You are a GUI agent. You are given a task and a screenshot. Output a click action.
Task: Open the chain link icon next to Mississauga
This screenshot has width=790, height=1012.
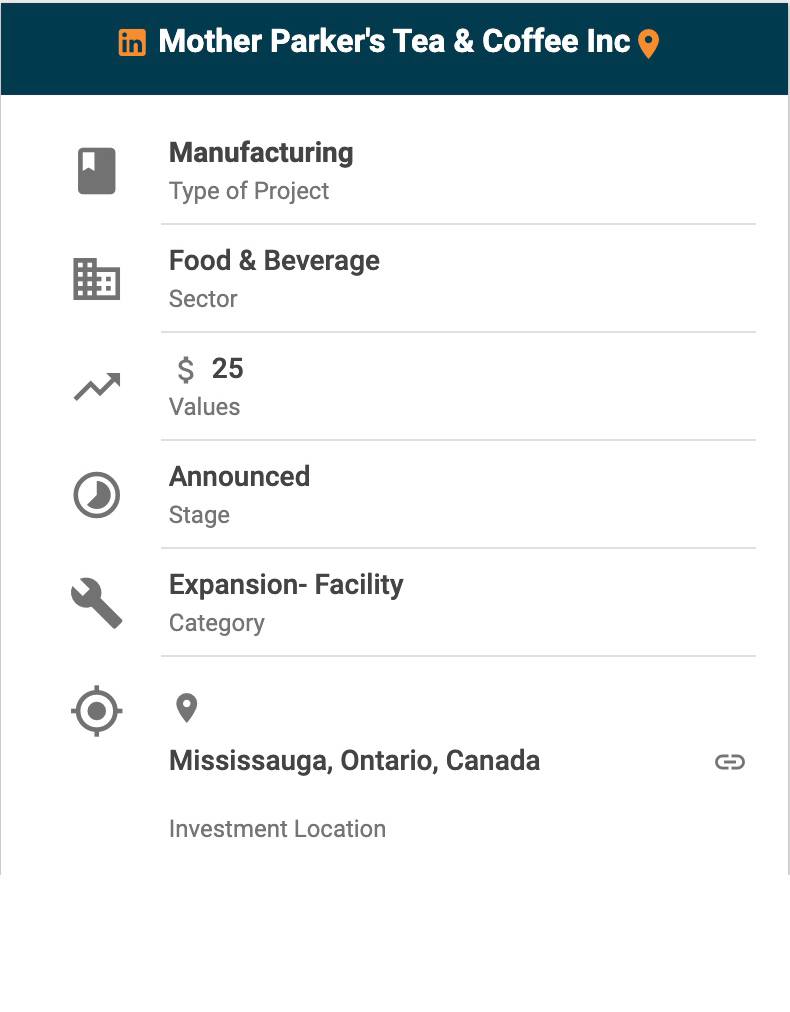[730, 762]
